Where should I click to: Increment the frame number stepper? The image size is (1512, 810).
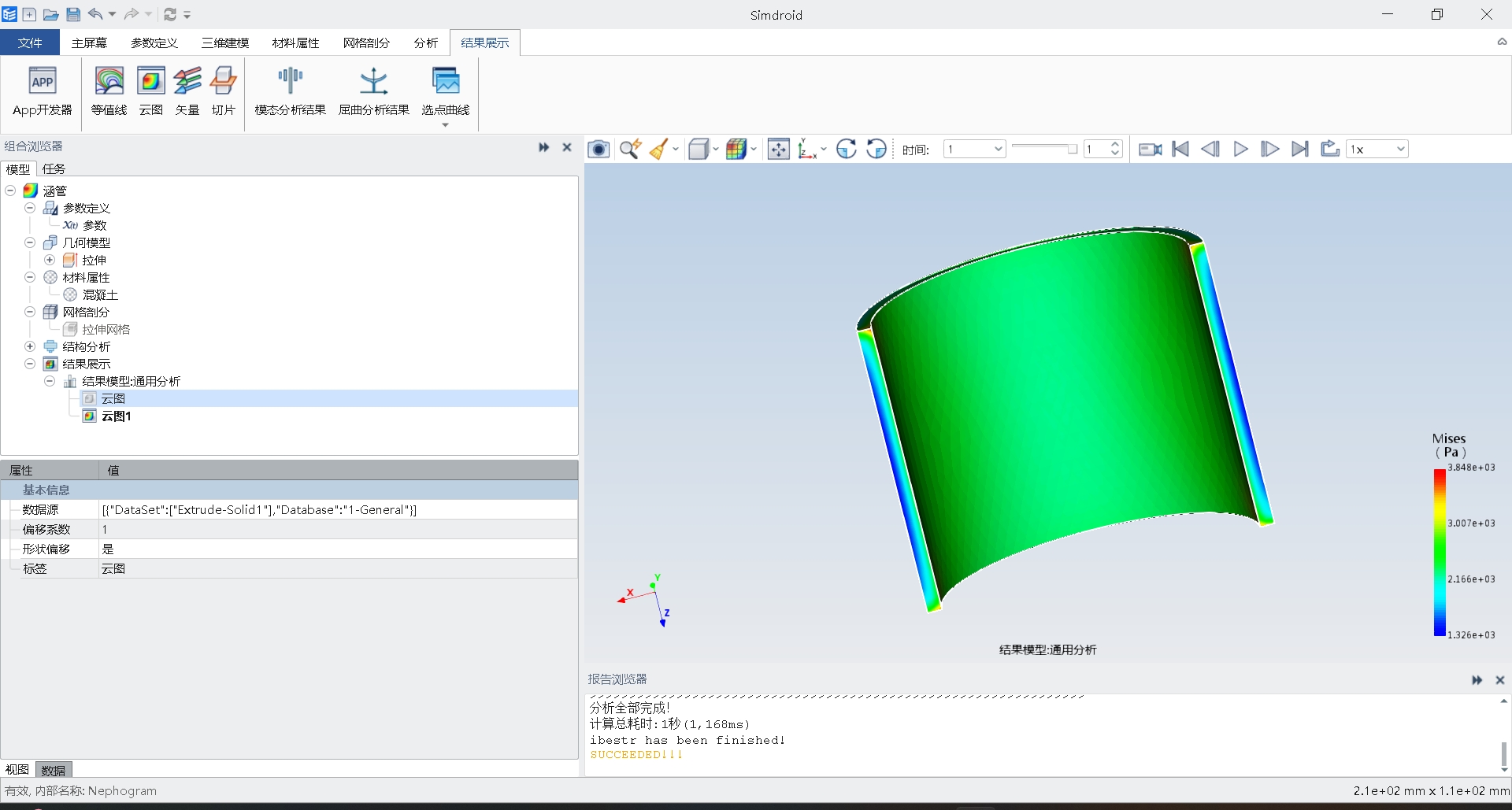point(1115,145)
